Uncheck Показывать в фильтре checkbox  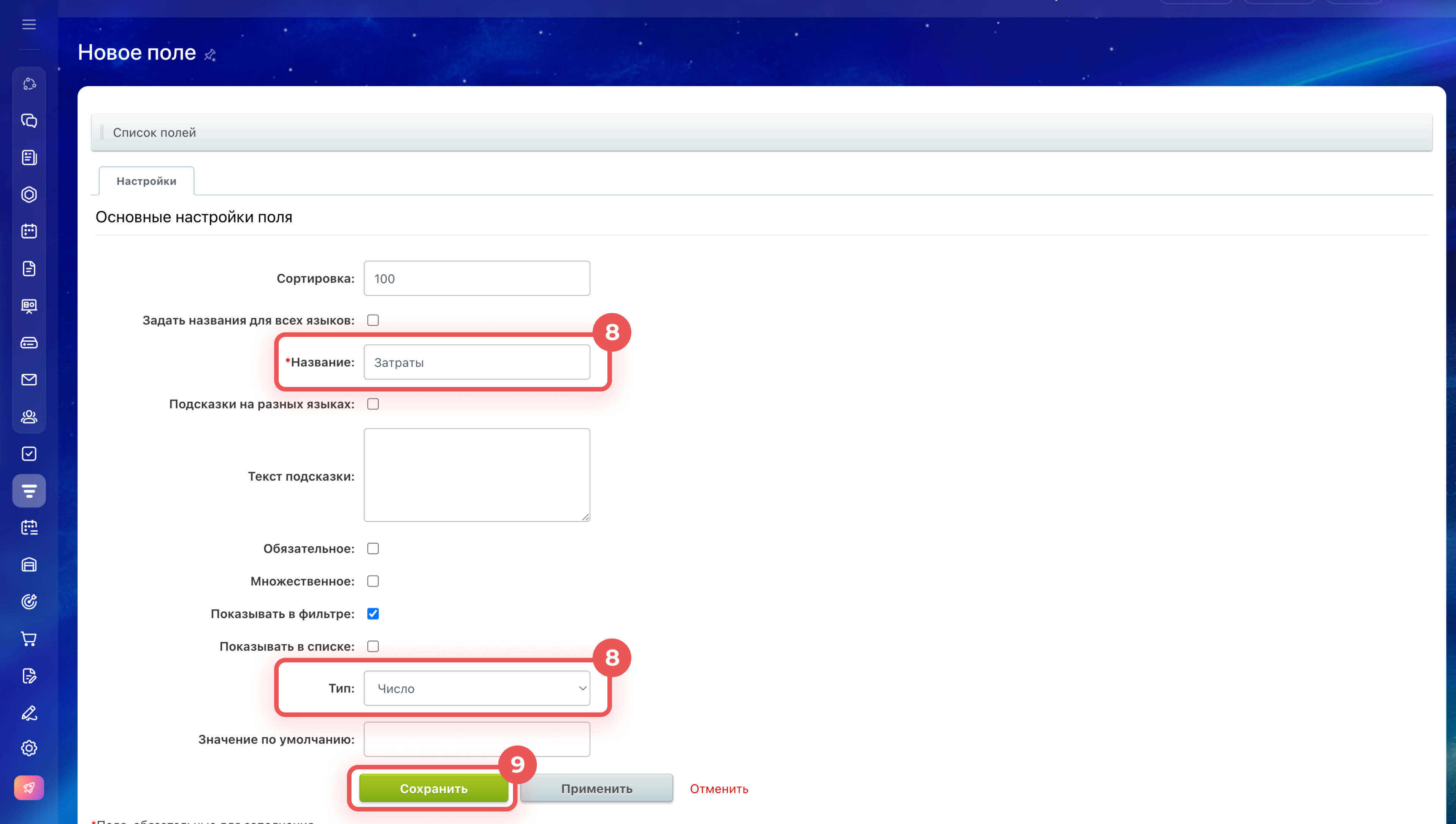click(373, 613)
